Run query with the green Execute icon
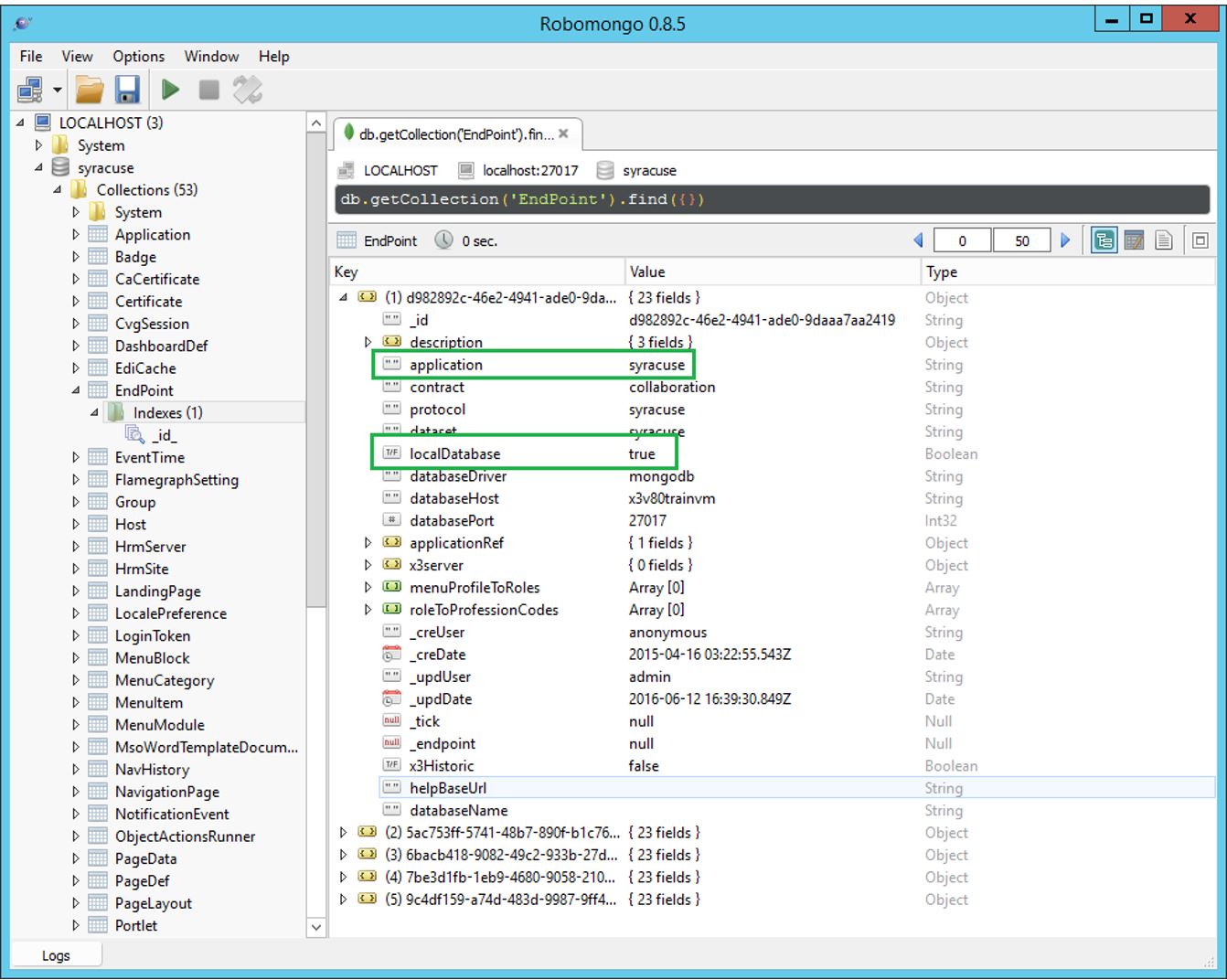 pyautogui.click(x=170, y=90)
